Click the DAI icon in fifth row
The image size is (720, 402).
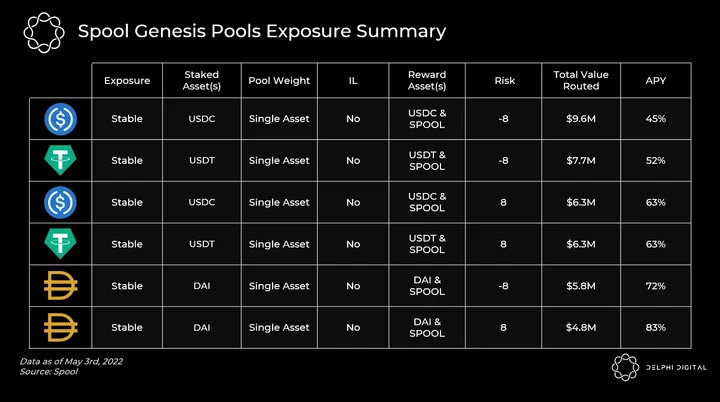pos(61,285)
